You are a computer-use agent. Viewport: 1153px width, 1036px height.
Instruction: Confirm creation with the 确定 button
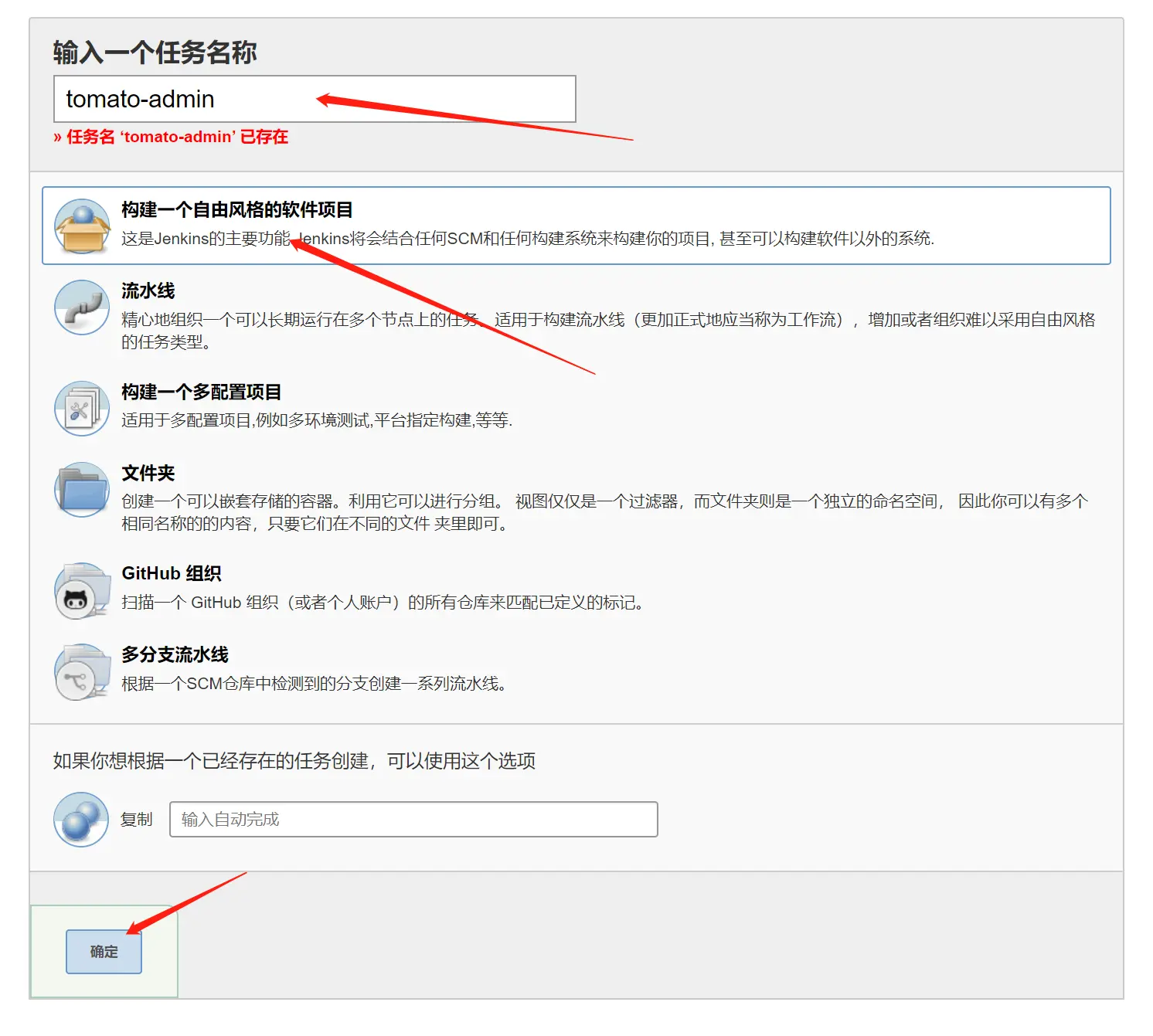point(104,952)
